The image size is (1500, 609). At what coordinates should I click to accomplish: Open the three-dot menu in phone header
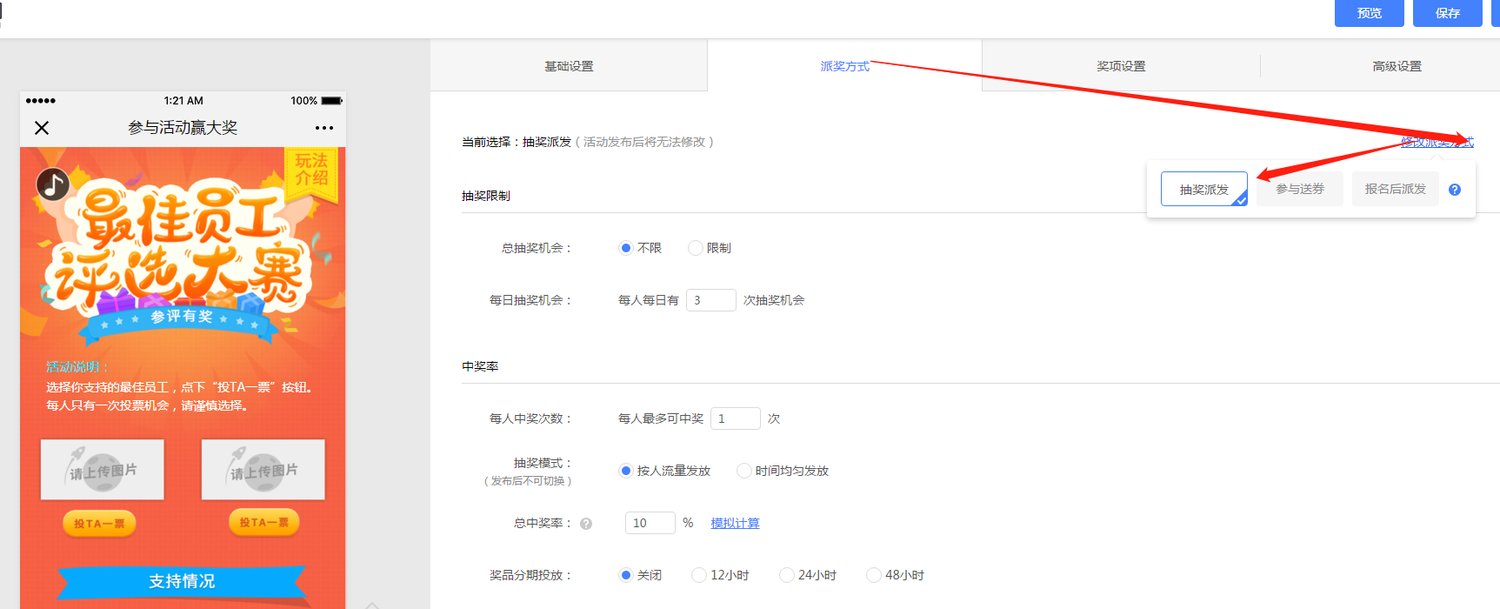323,128
